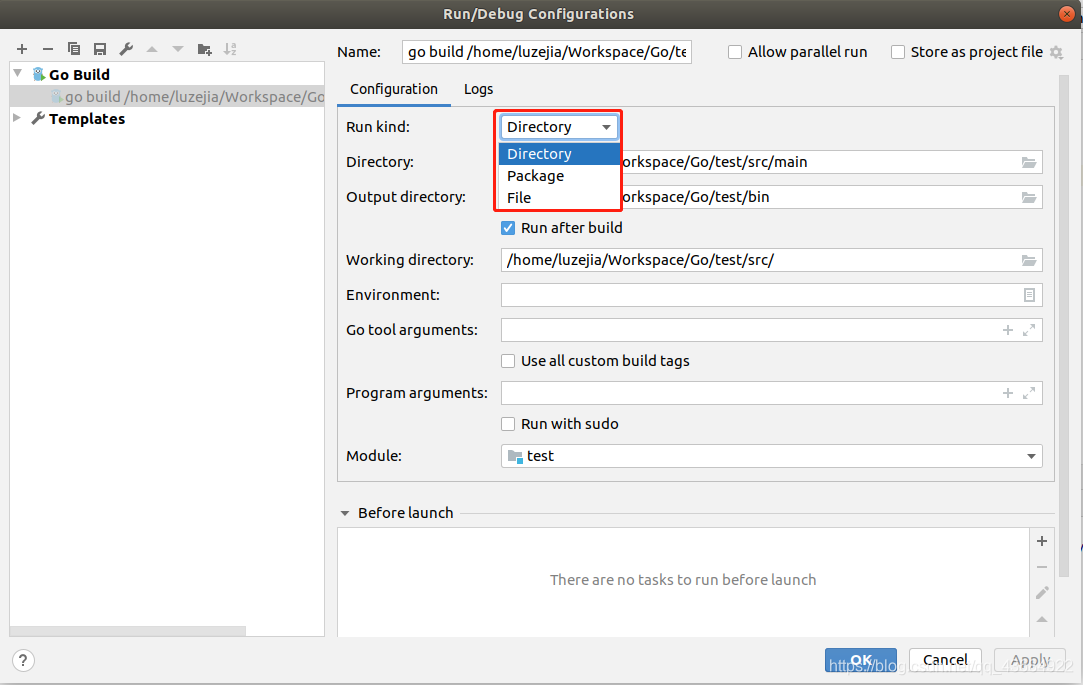Open edit templates wrench icon in toolbar
Image resolution: width=1083 pixels, height=685 pixels.
126,49
